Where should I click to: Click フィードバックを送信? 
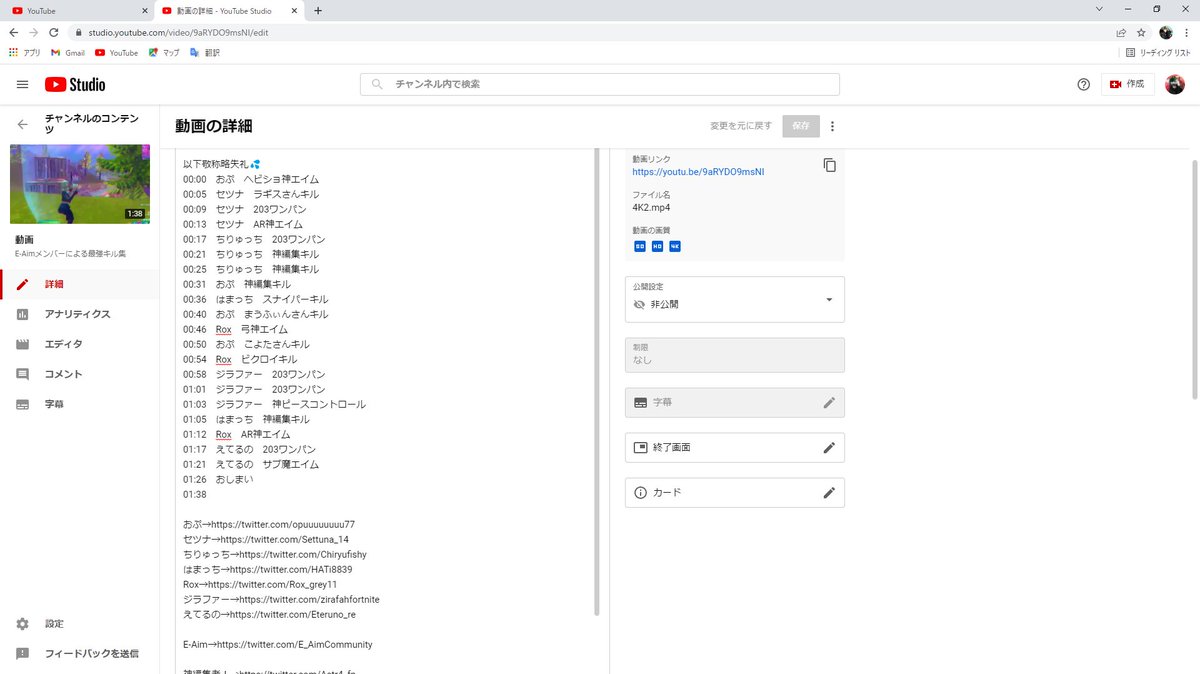point(80,654)
